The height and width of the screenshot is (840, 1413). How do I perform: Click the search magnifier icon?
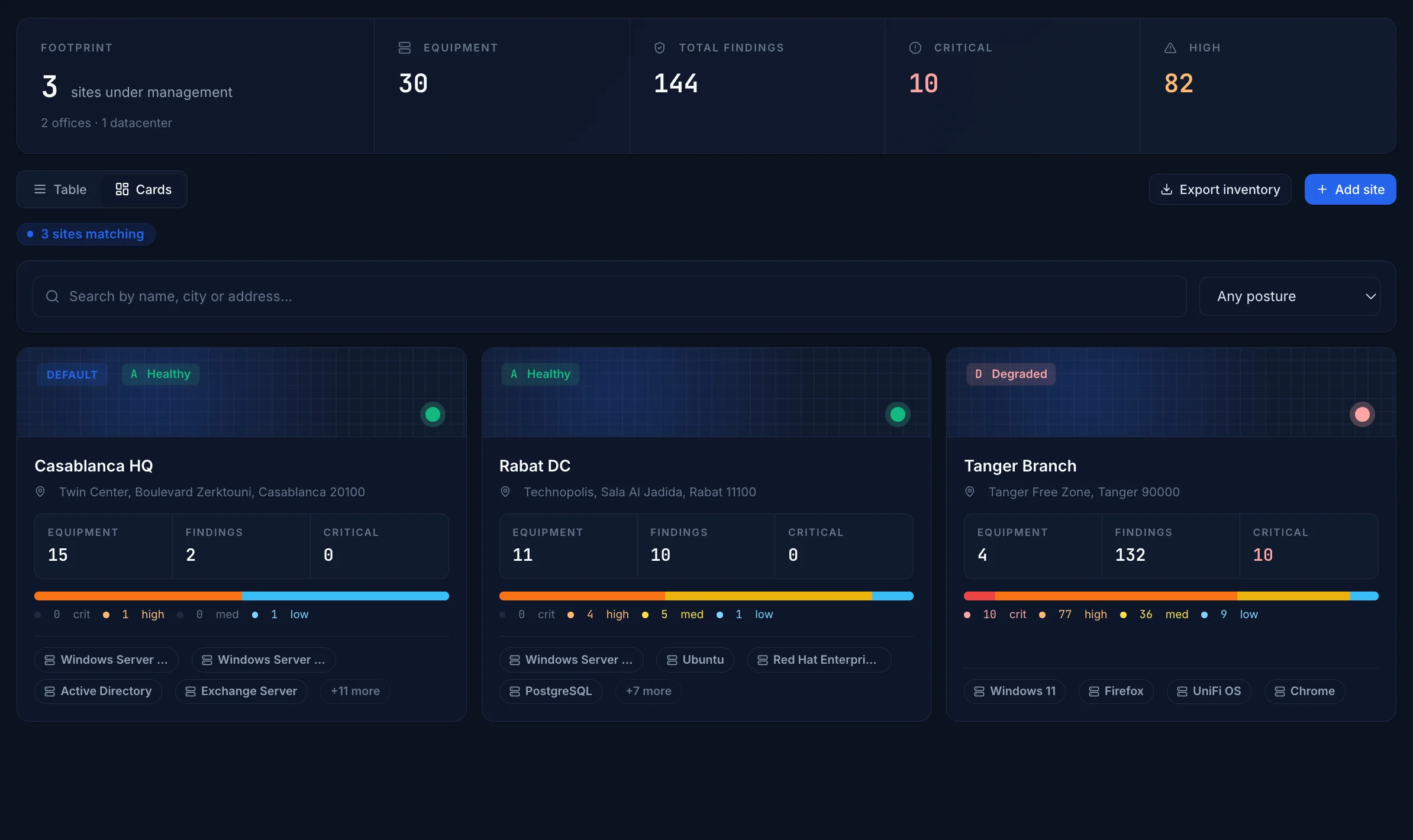[x=53, y=296]
